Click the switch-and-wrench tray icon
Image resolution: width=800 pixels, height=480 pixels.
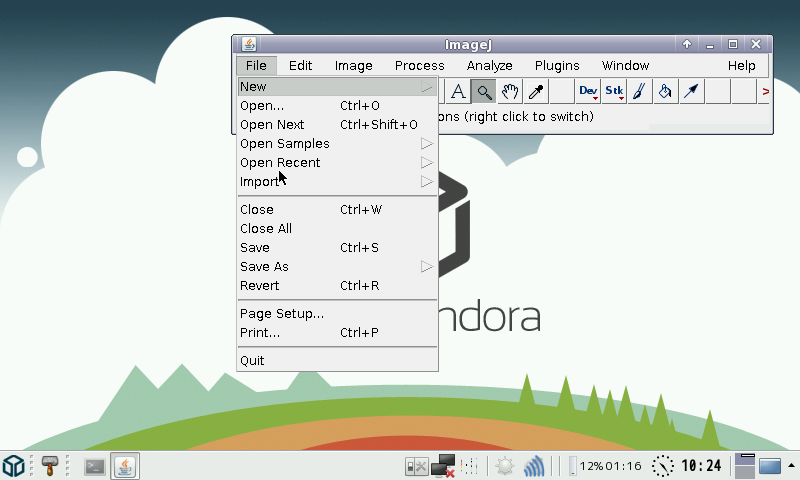pos(416,466)
